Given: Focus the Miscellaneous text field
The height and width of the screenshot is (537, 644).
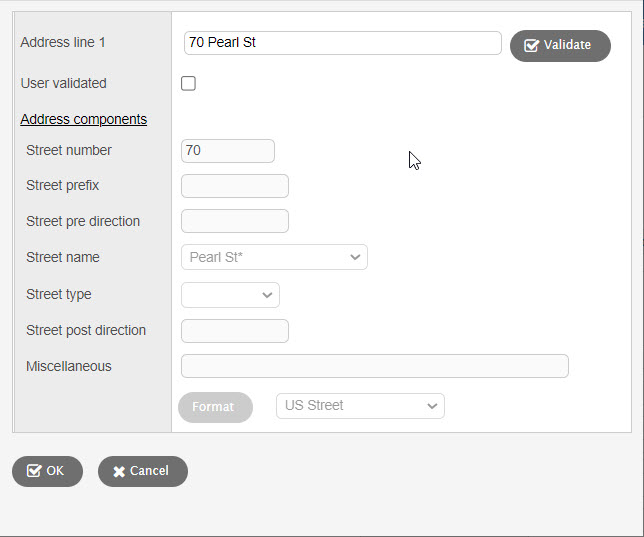Looking at the screenshot, I should [x=374, y=366].
